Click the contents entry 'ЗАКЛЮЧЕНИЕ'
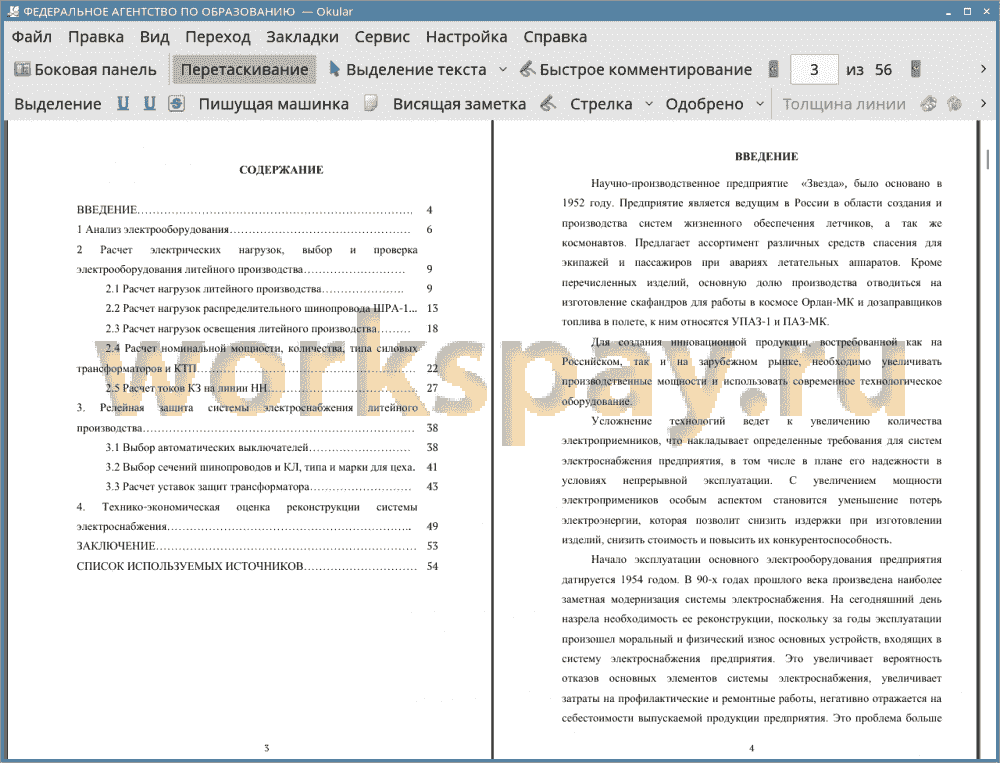 click(116, 546)
